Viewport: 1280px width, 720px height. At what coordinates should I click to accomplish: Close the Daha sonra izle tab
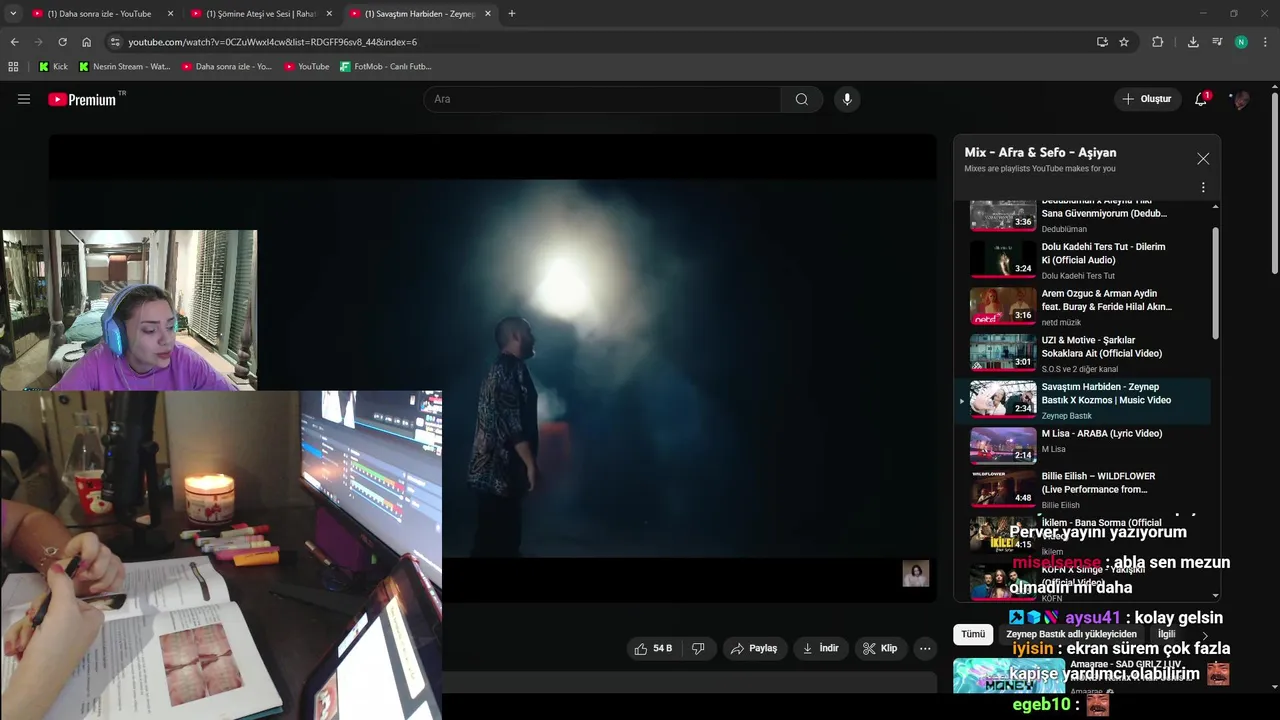pyautogui.click(x=170, y=14)
